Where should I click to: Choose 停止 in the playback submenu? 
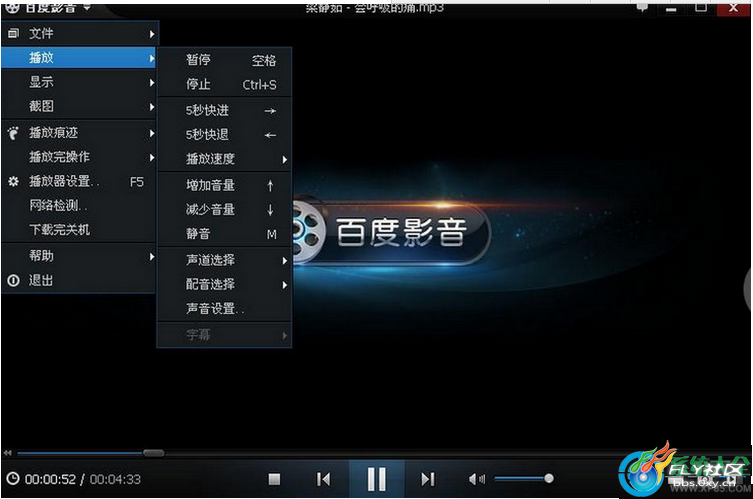[225, 85]
